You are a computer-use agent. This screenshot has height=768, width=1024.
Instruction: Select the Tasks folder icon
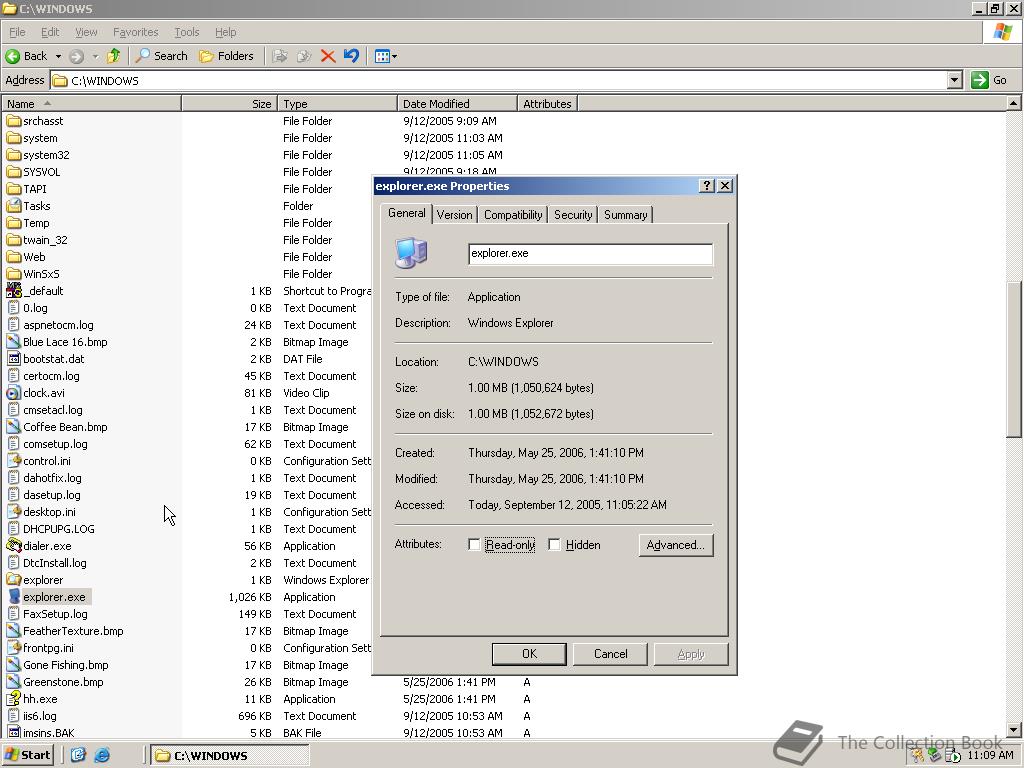tap(14, 206)
